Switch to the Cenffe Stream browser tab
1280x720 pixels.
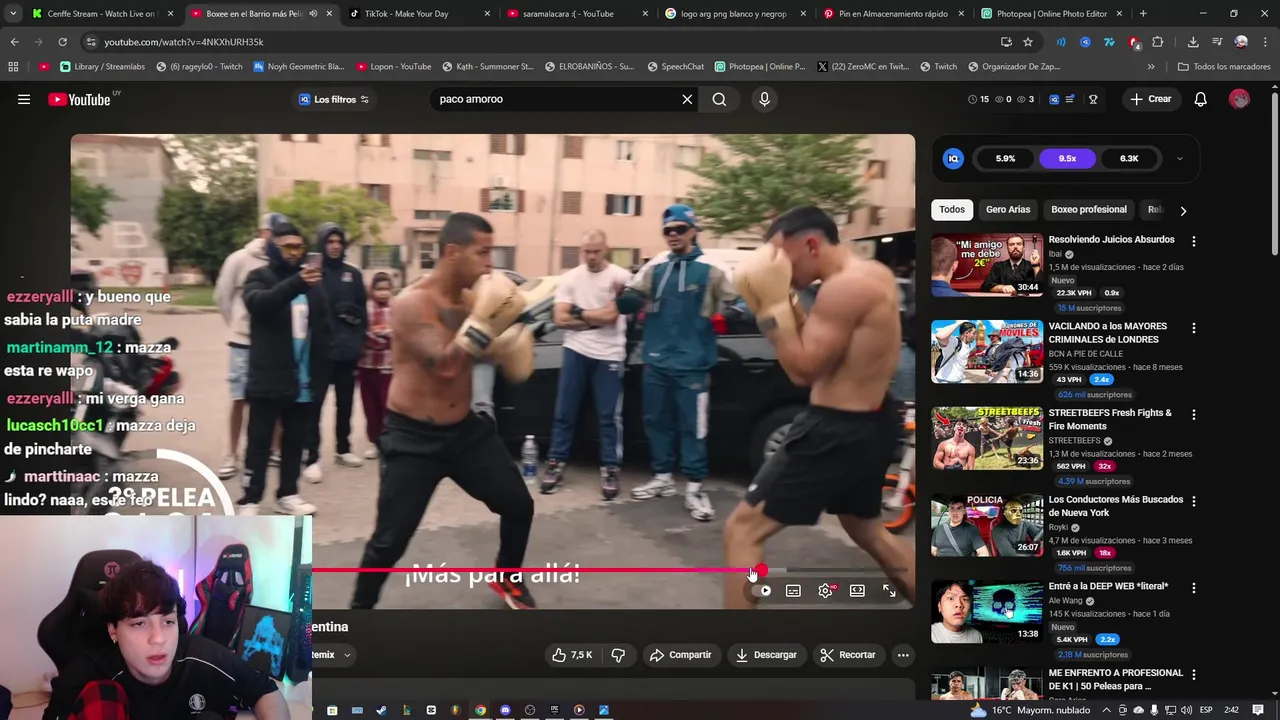101,14
